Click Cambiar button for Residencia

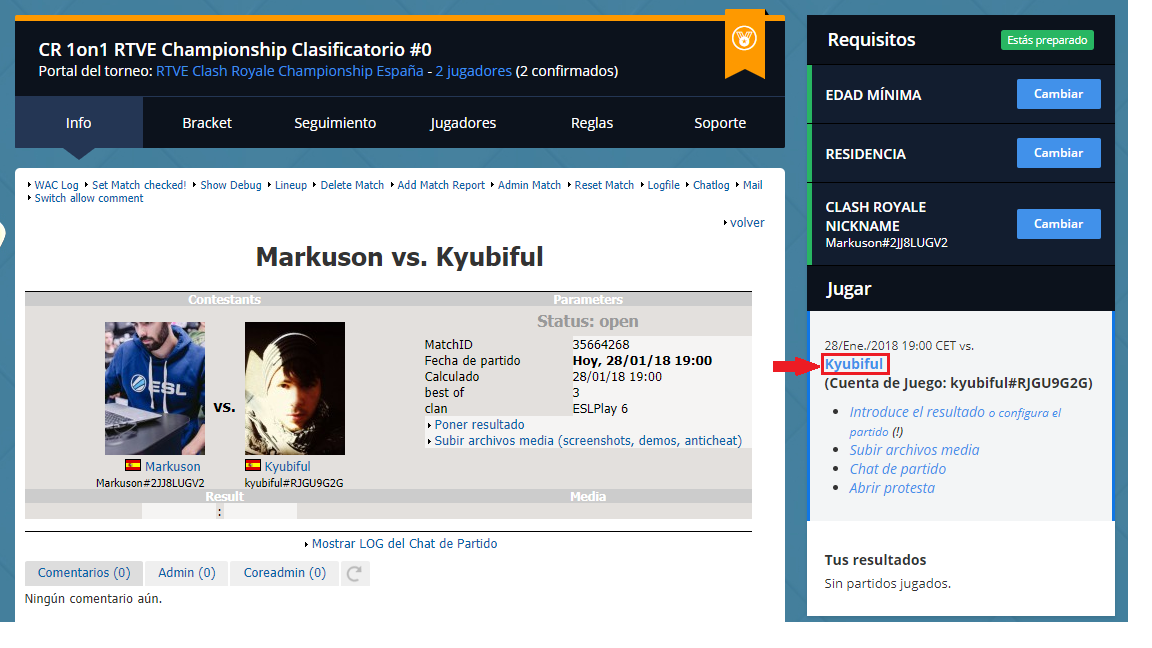click(1059, 153)
